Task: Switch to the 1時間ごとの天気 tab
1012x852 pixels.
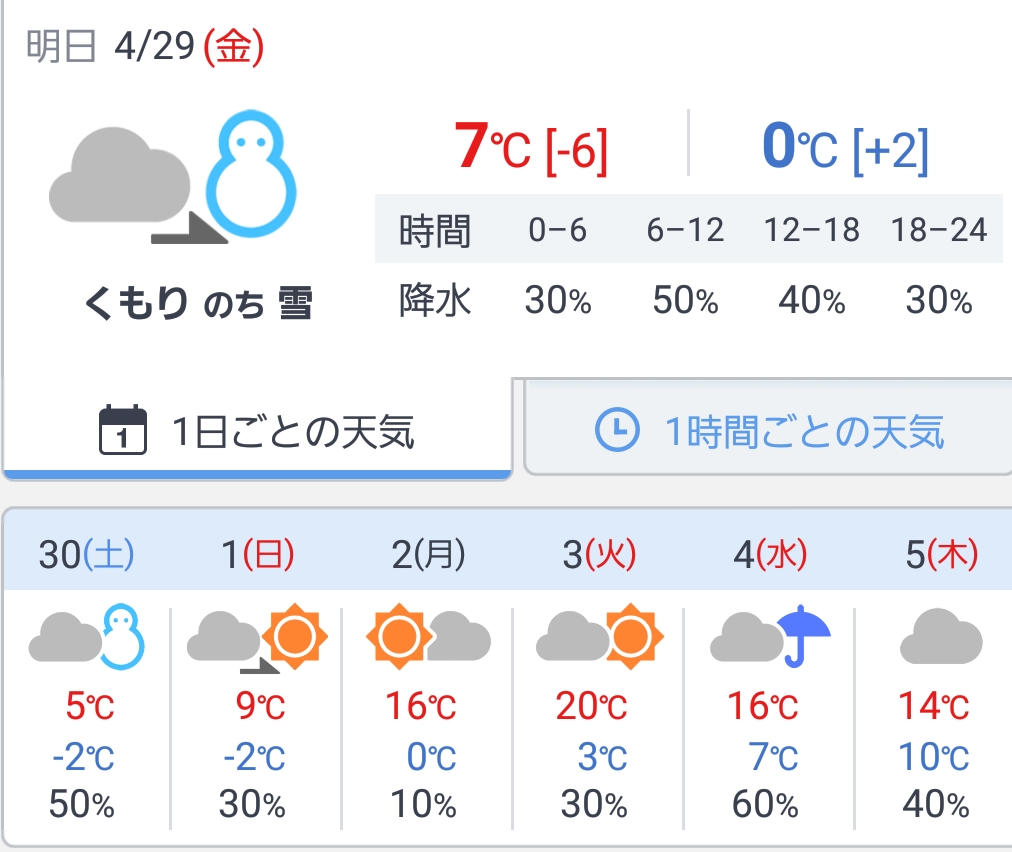Action: pos(770,431)
